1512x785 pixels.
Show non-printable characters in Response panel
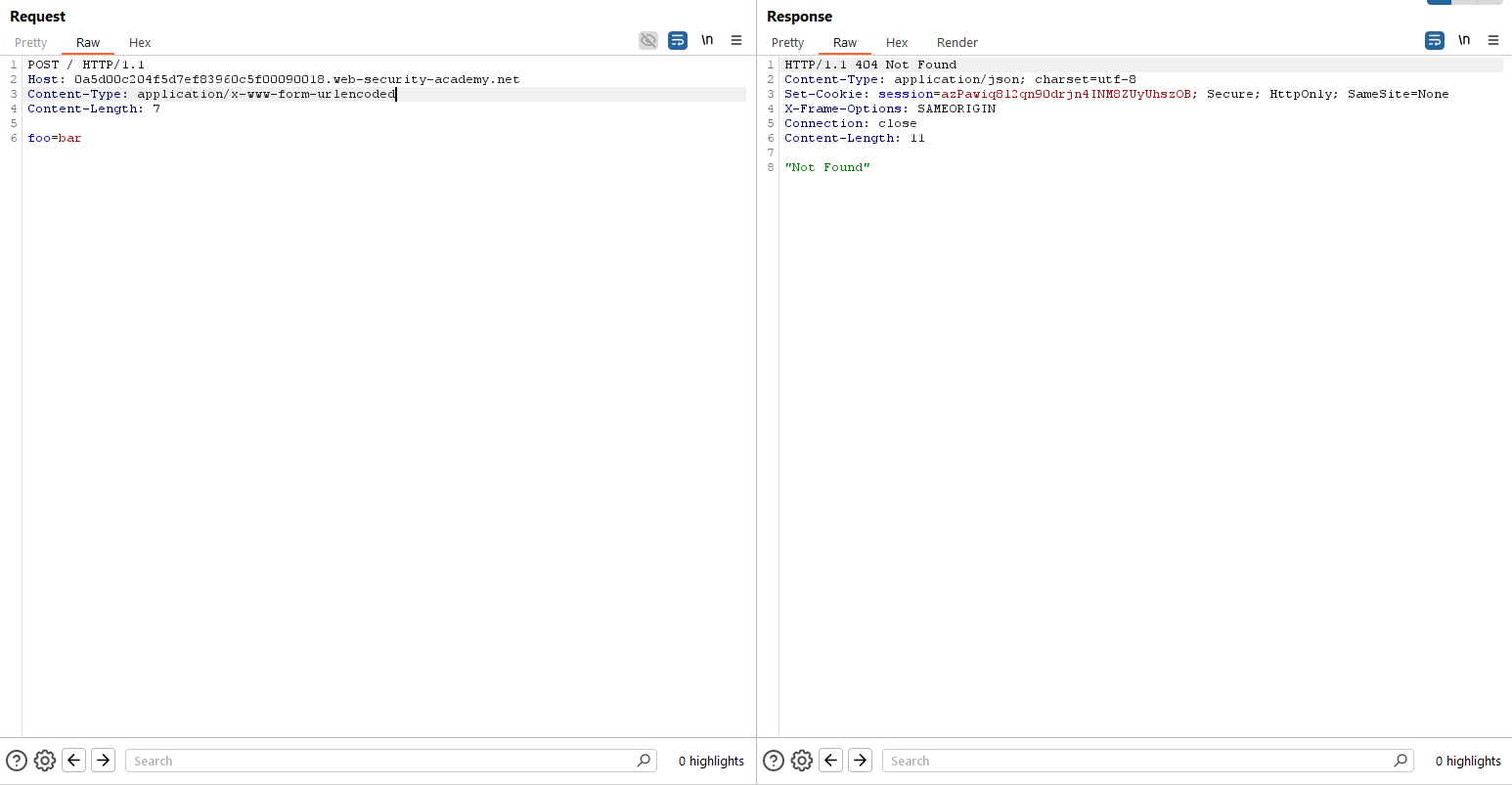pyautogui.click(x=1464, y=40)
